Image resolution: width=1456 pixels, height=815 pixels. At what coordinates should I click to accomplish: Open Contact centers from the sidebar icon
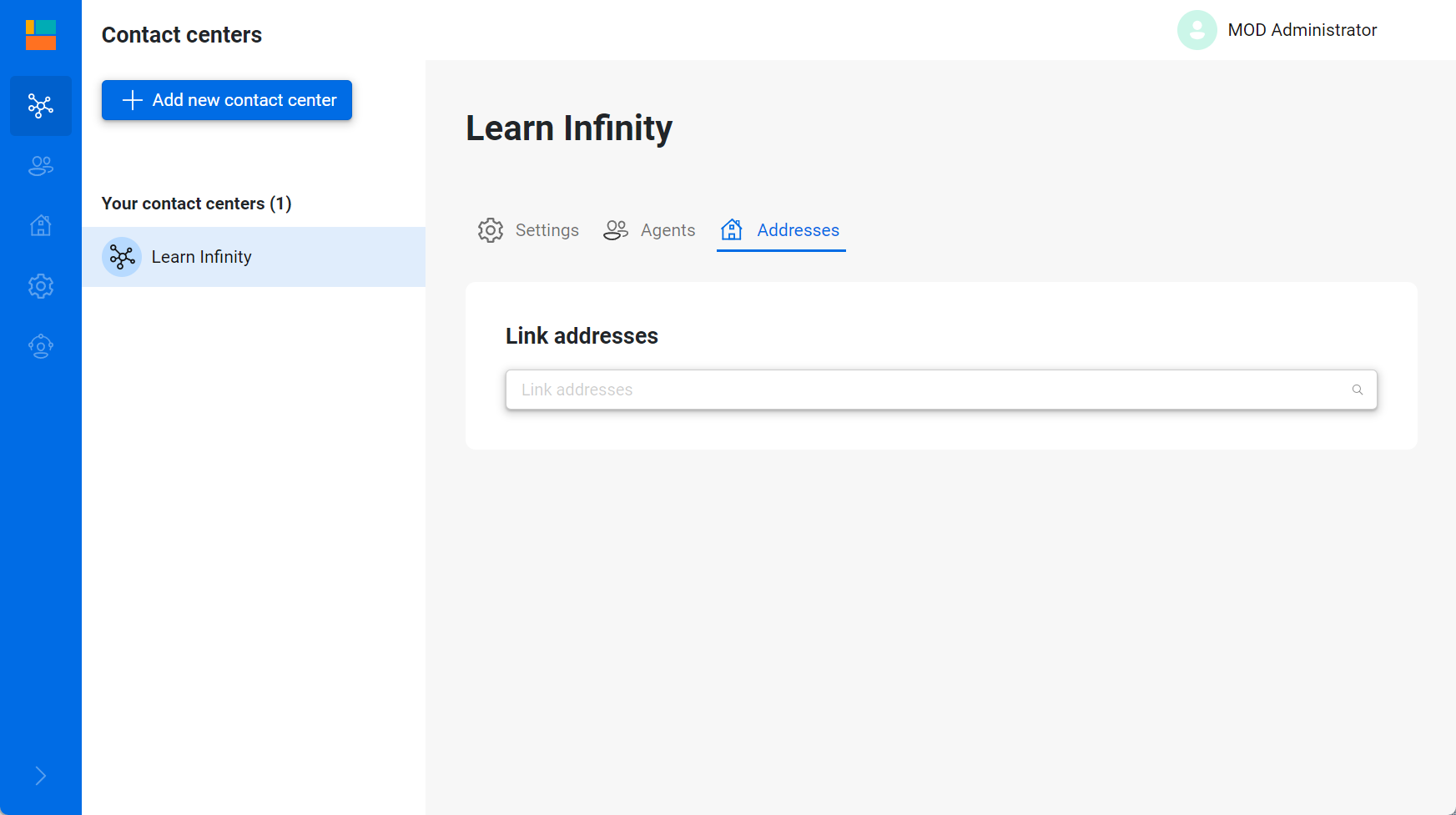(x=41, y=106)
